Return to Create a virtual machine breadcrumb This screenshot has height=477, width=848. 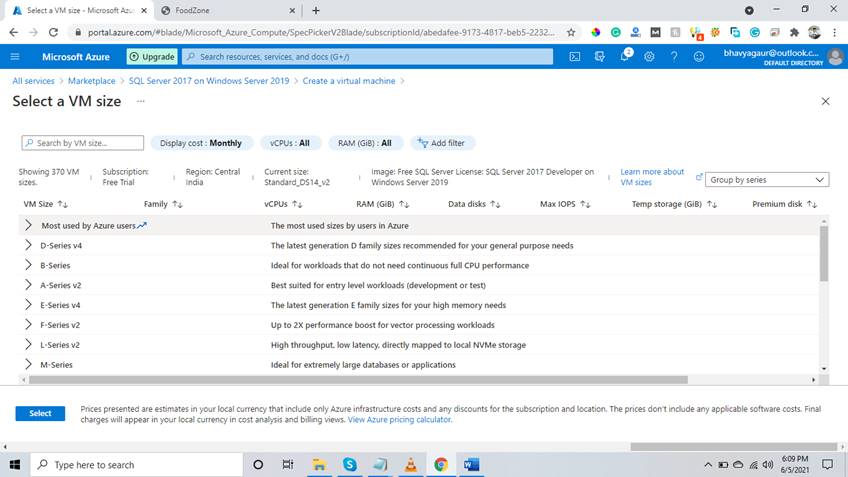point(349,81)
